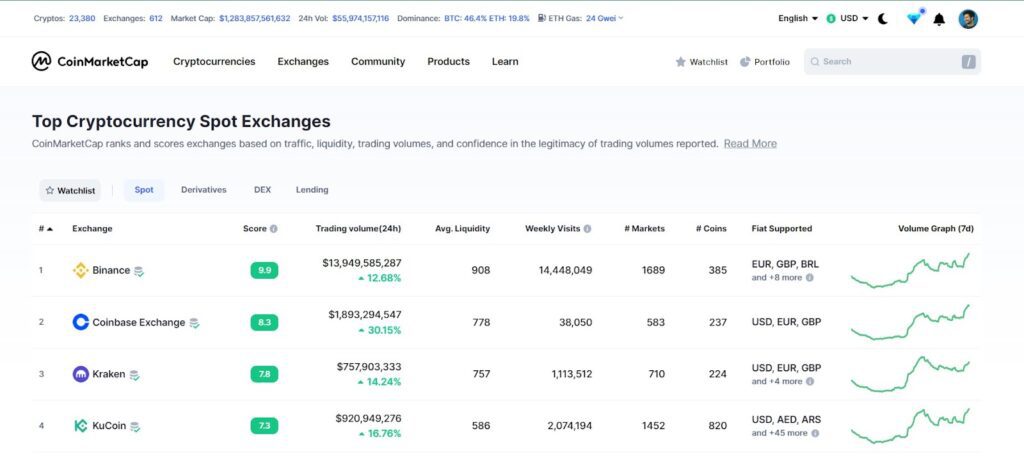Click the Read More link

750,144
